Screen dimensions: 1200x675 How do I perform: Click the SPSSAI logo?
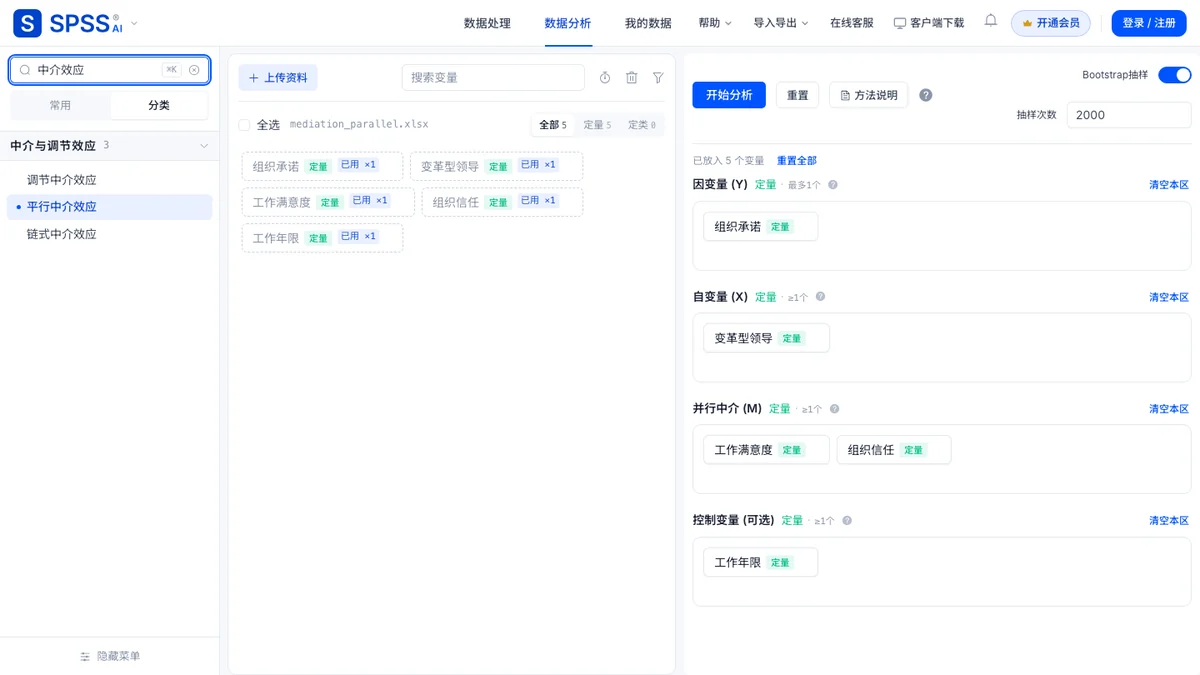[67, 23]
